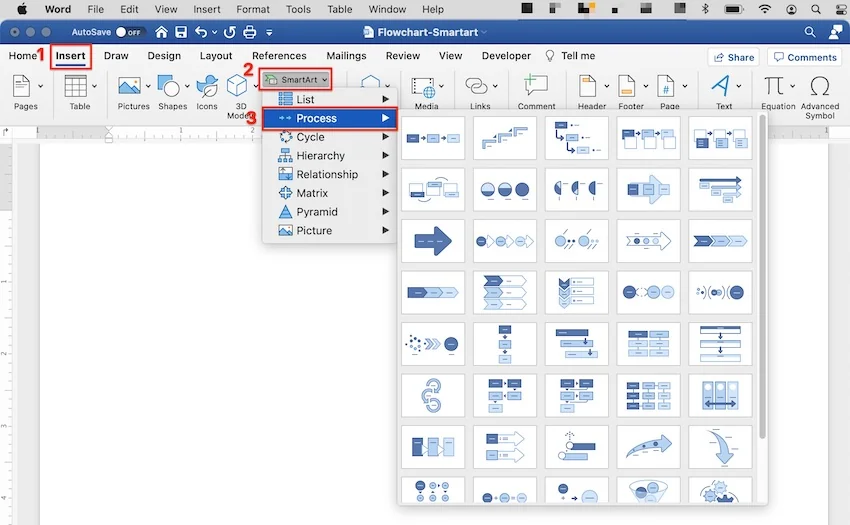This screenshot has width=850, height=525.
Task: Select the Hierarchy SmartArt category
Action: pyautogui.click(x=330, y=156)
